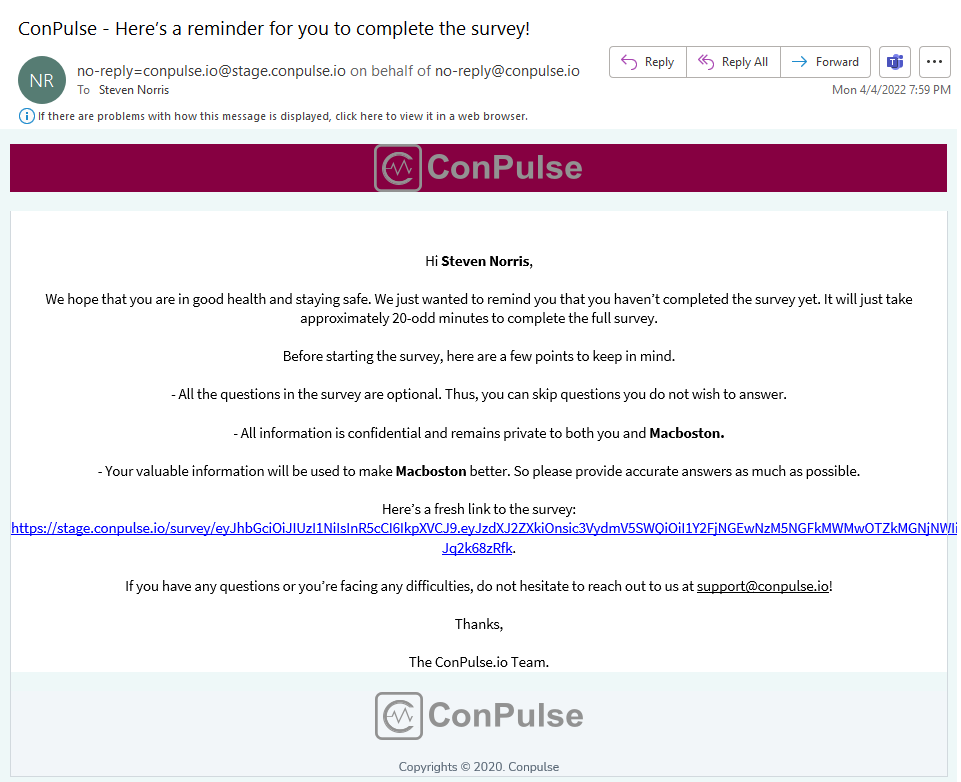Open the more actions ellipsis menu
The height and width of the screenshot is (782, 961).
tap(934, 62)
